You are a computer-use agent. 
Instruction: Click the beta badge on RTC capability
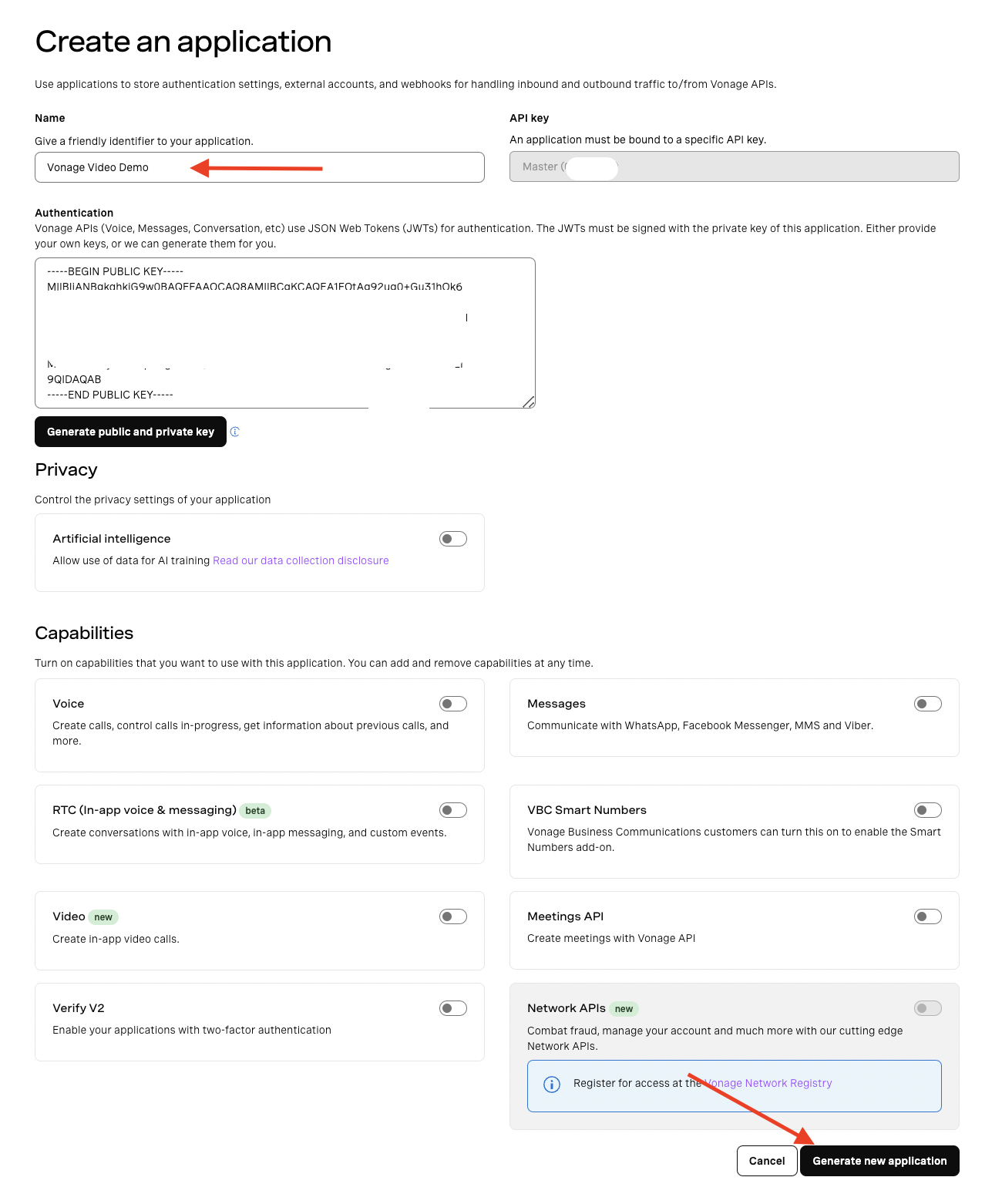[255, 810]
